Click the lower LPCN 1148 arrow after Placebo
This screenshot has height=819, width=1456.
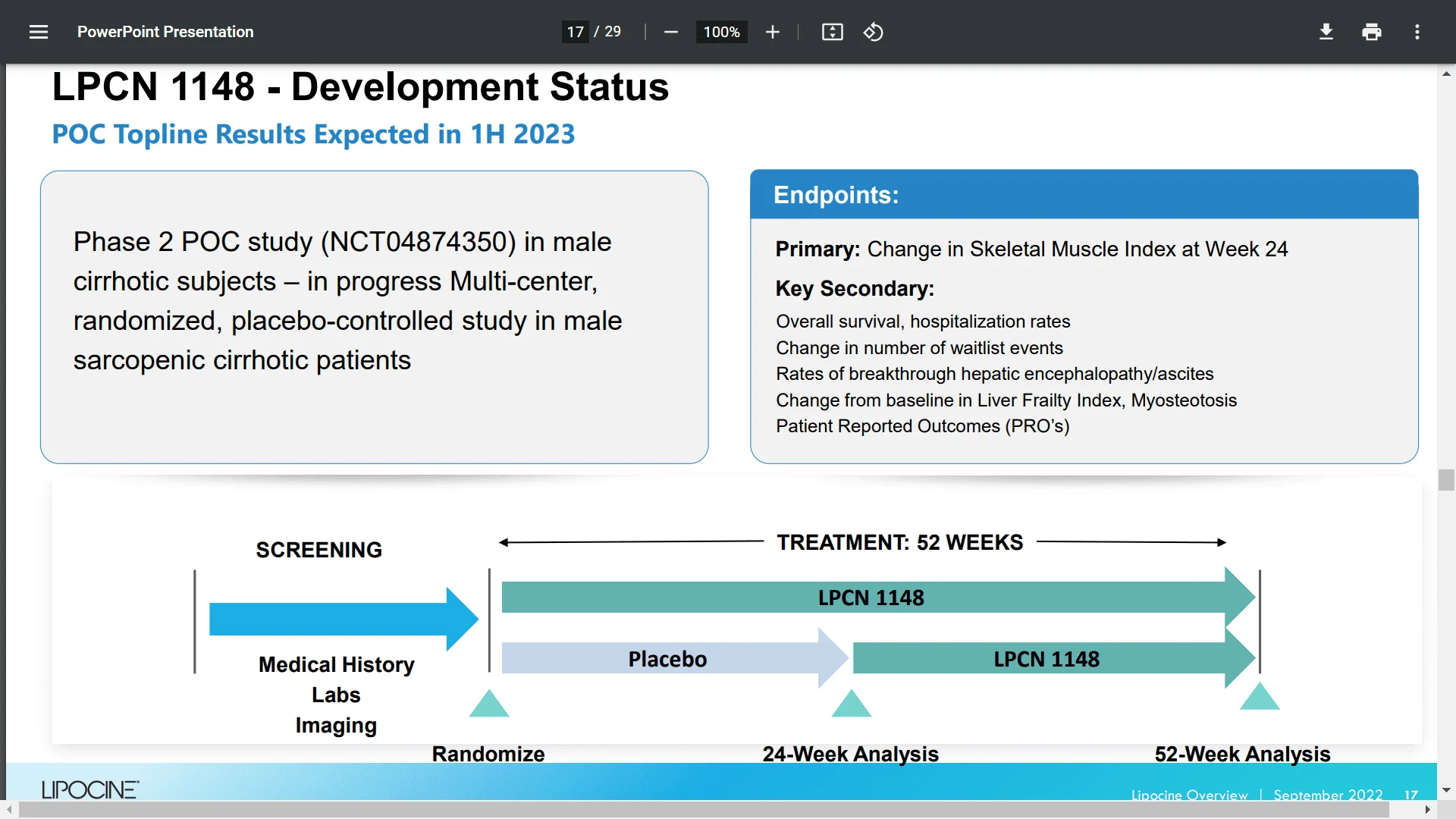point(1054,658)
